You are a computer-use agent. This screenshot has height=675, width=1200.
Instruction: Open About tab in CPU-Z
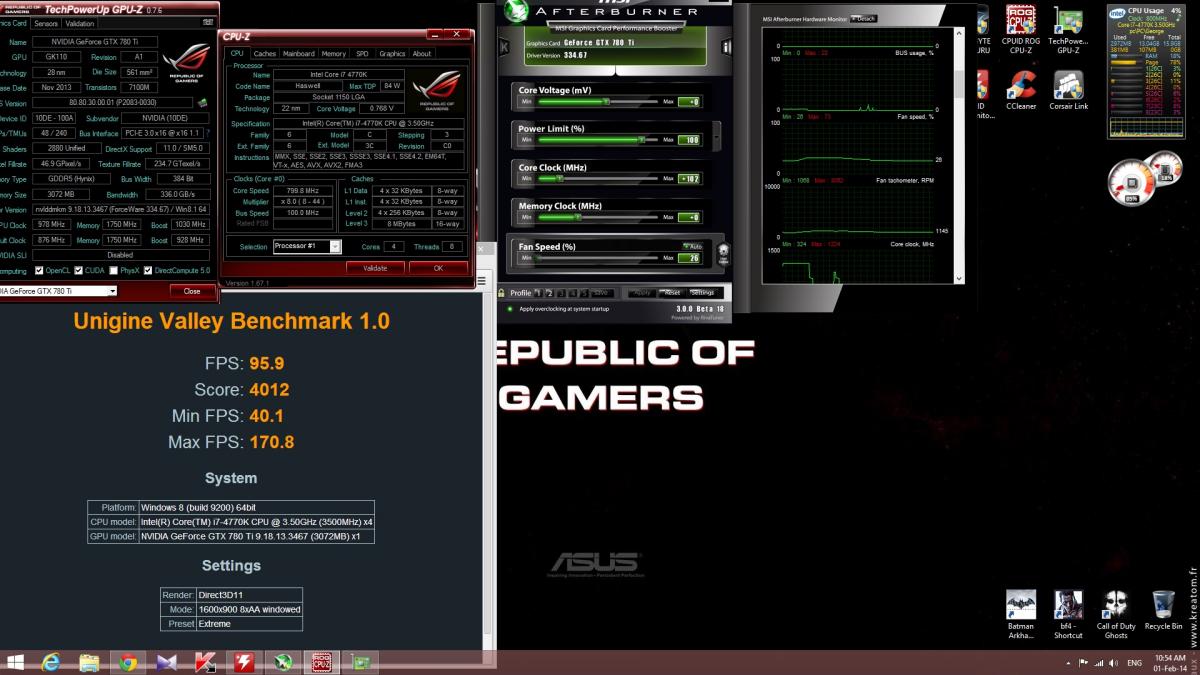[x=422, y=54]
